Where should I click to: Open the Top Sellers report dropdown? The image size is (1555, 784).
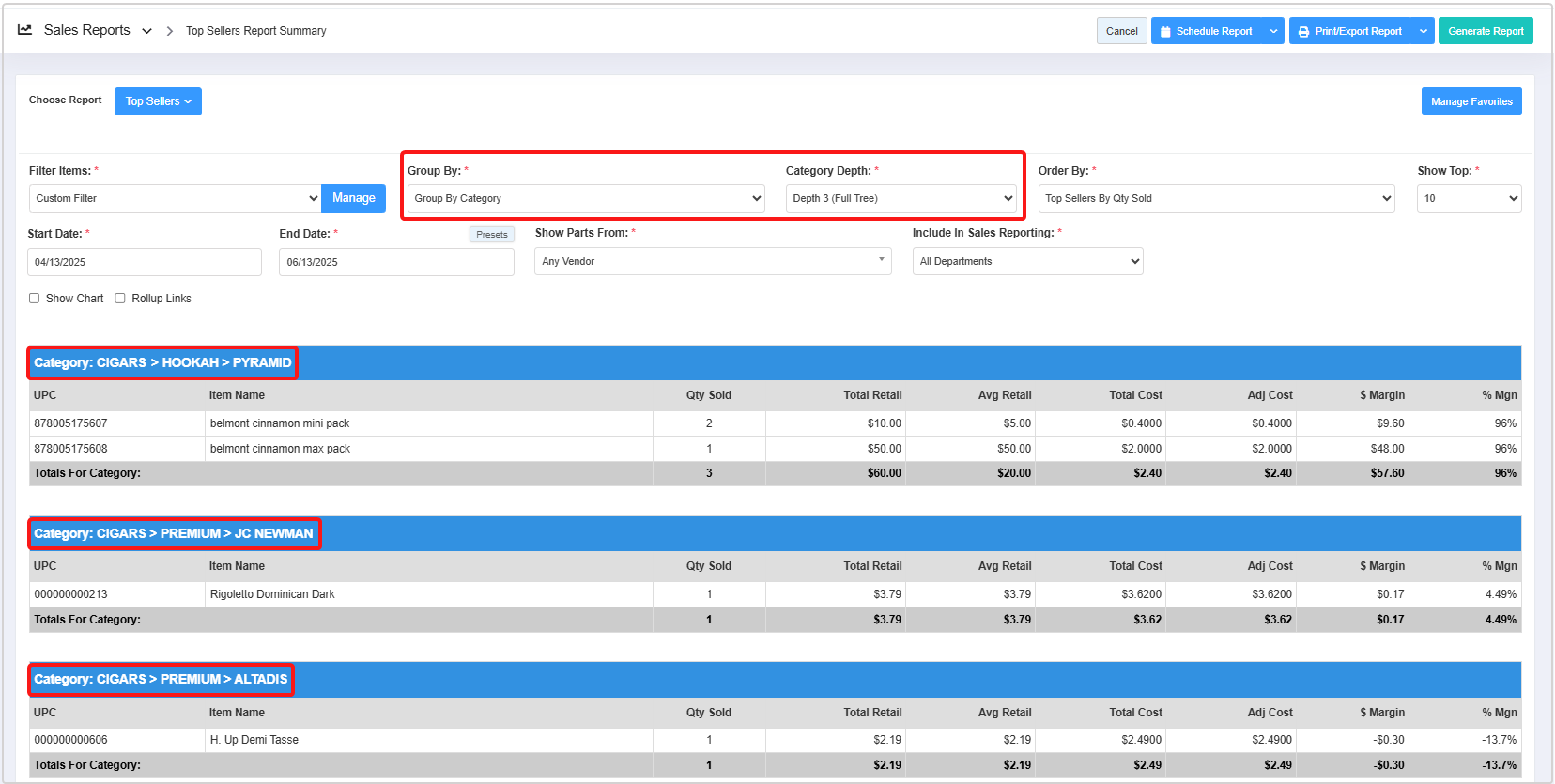[158, 101]
